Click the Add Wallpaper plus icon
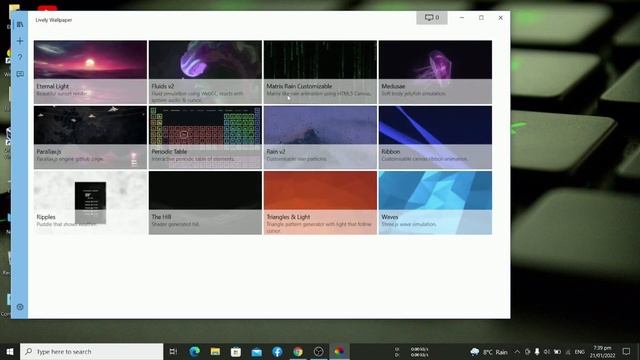 point(20,41)
